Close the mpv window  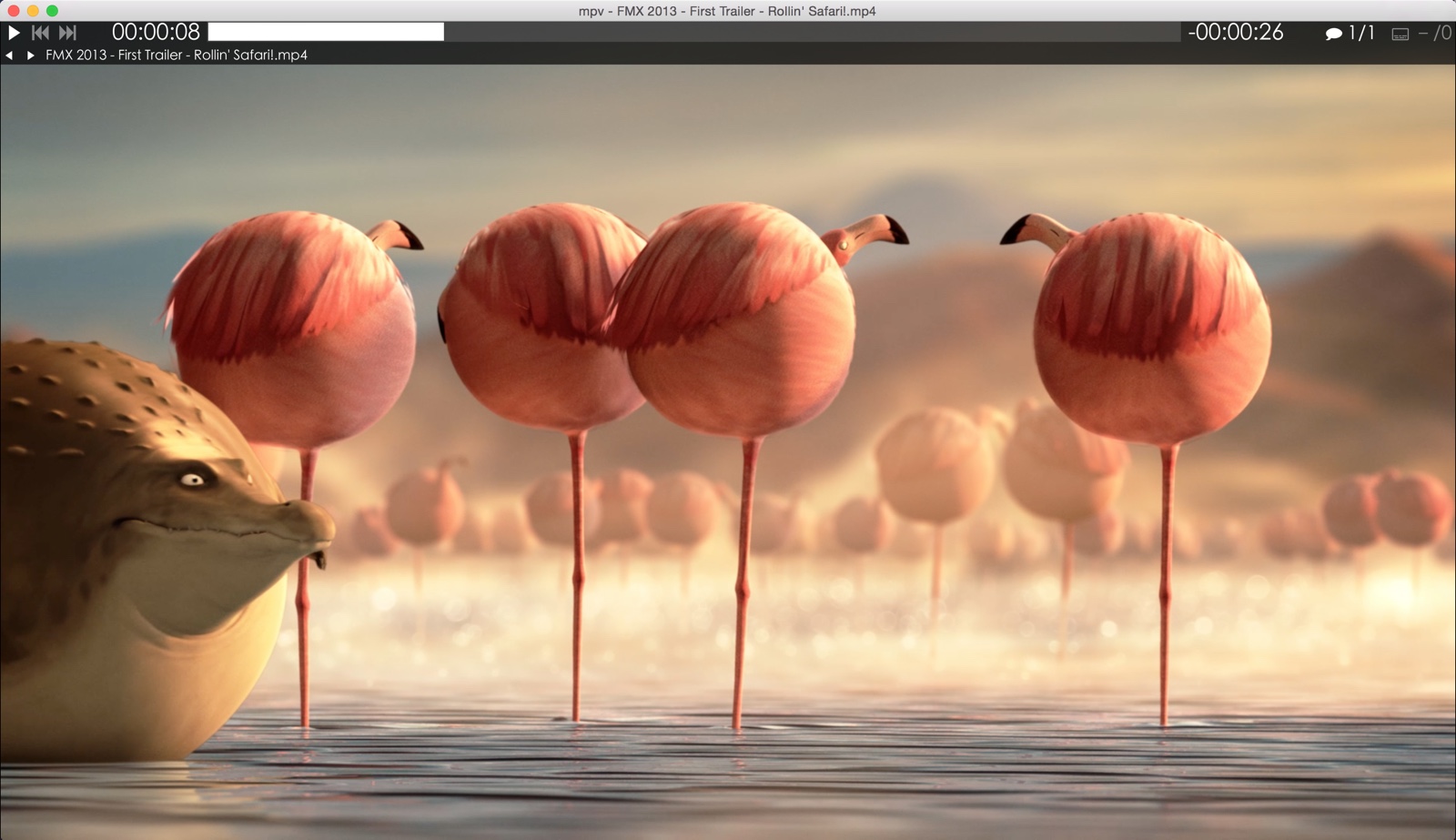pyautogui.click(x=13, y=11)
